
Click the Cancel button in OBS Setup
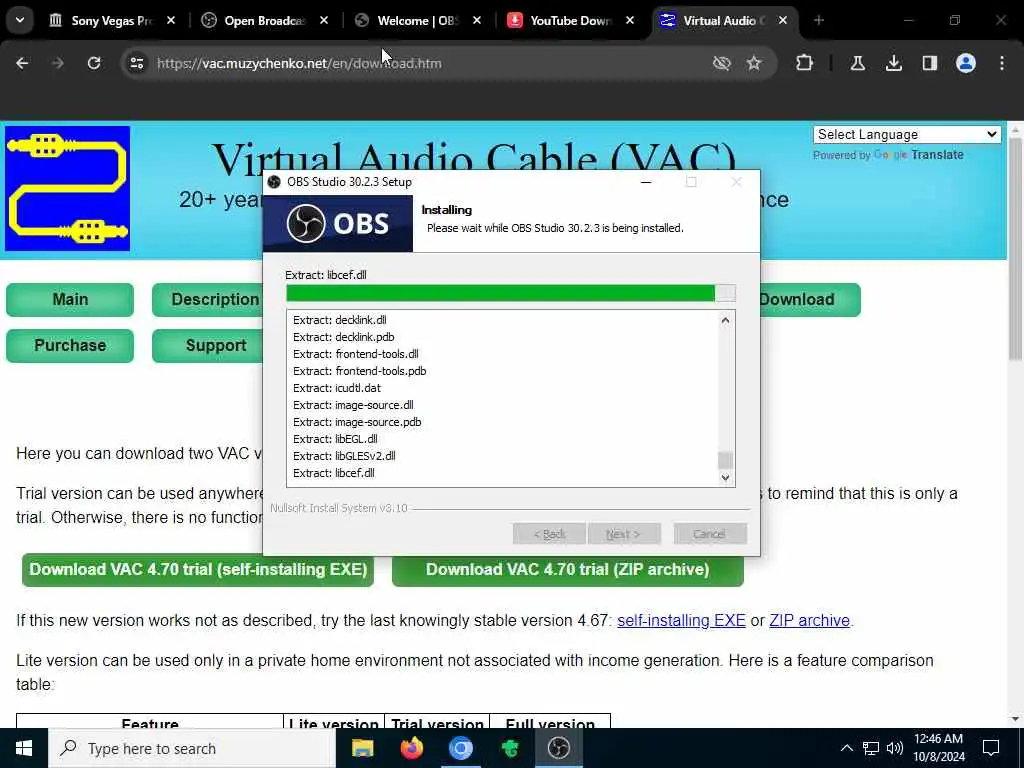coord(710,534)
